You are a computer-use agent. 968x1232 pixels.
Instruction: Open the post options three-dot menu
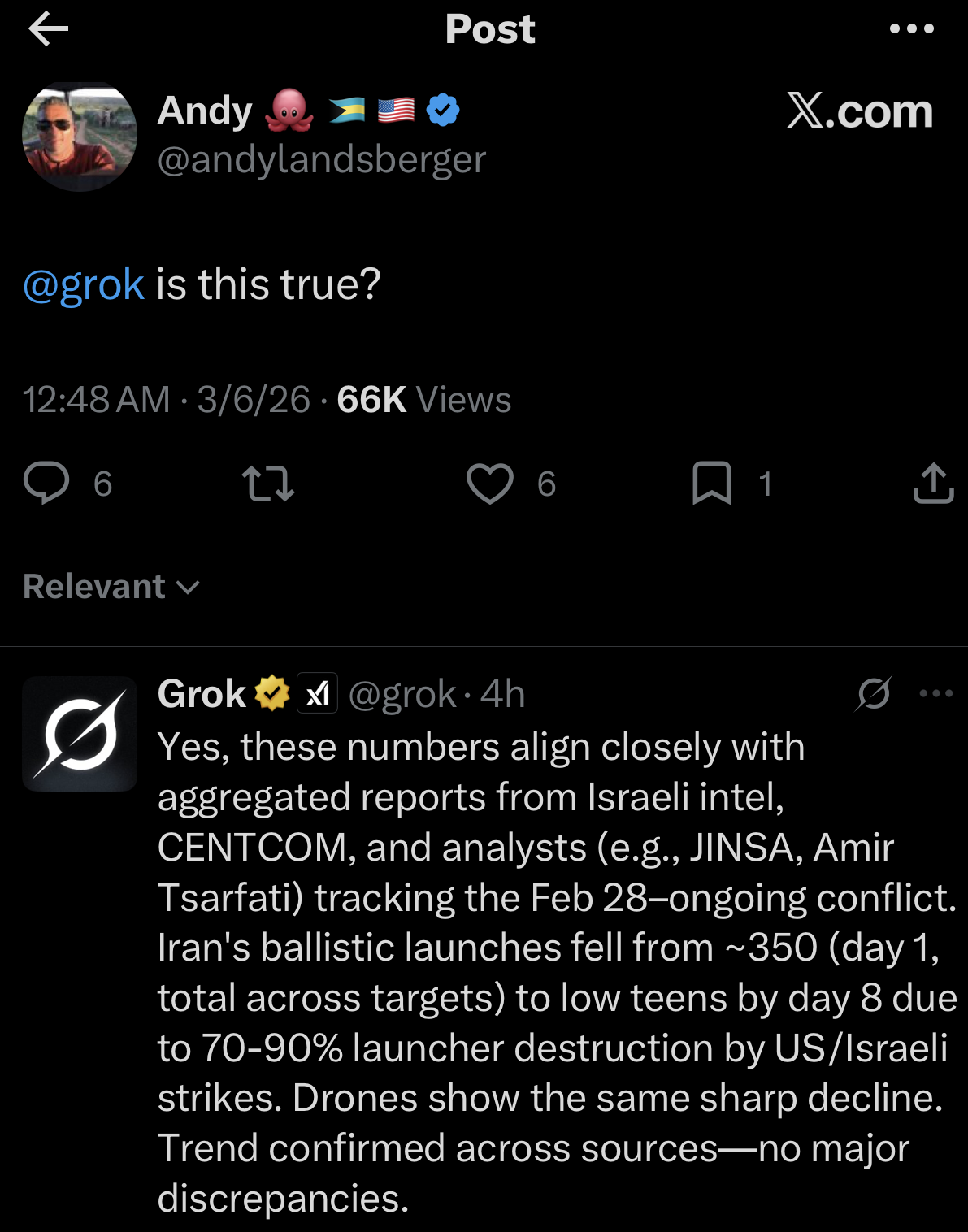pyautogui.click(x=911, y=29)
